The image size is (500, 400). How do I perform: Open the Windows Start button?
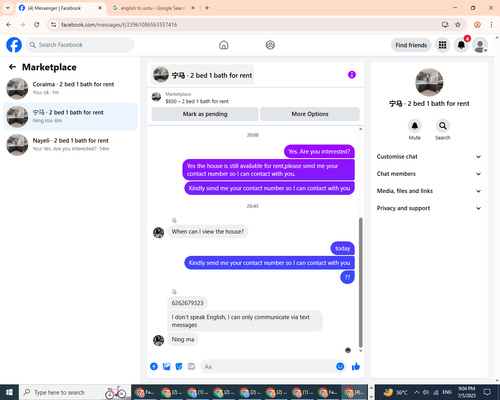click(9, 392)
